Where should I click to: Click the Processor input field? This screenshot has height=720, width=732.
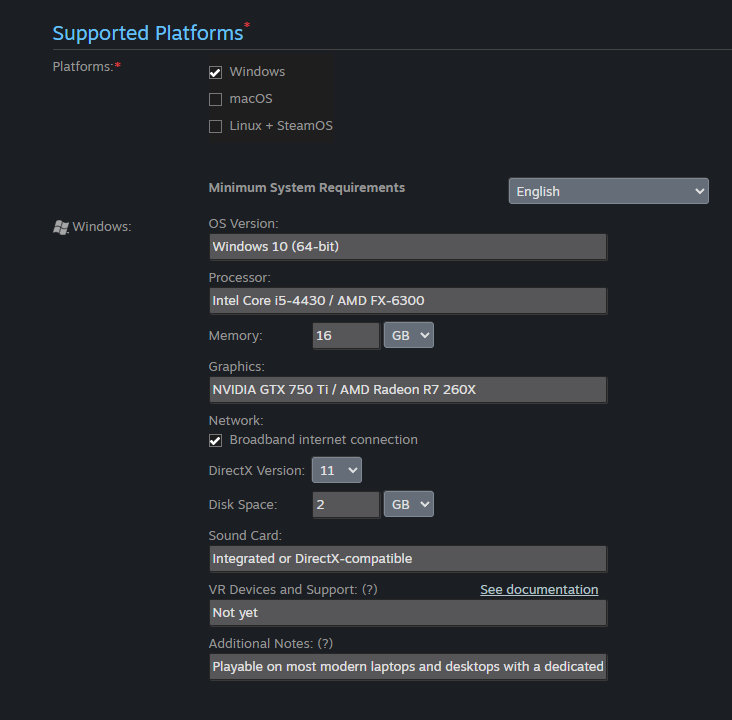point(408,301)
